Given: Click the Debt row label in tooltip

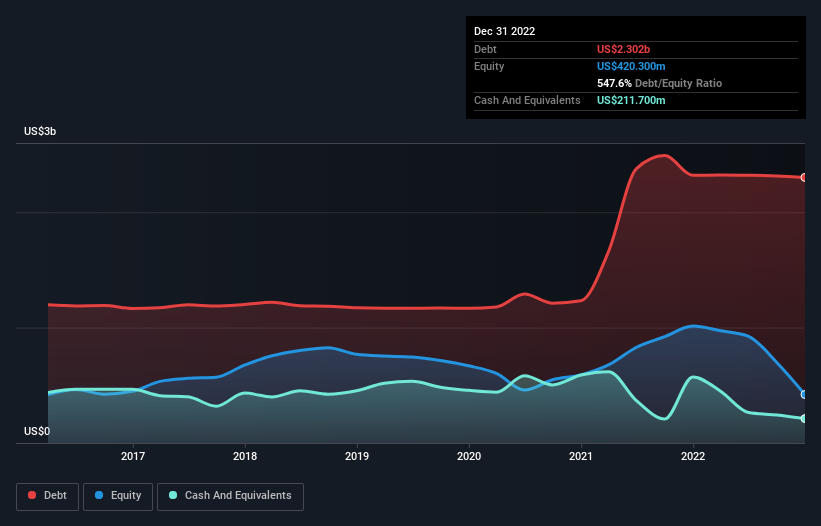Looking at the screenshot, I should pyautogui.click(x=485, y=49).
